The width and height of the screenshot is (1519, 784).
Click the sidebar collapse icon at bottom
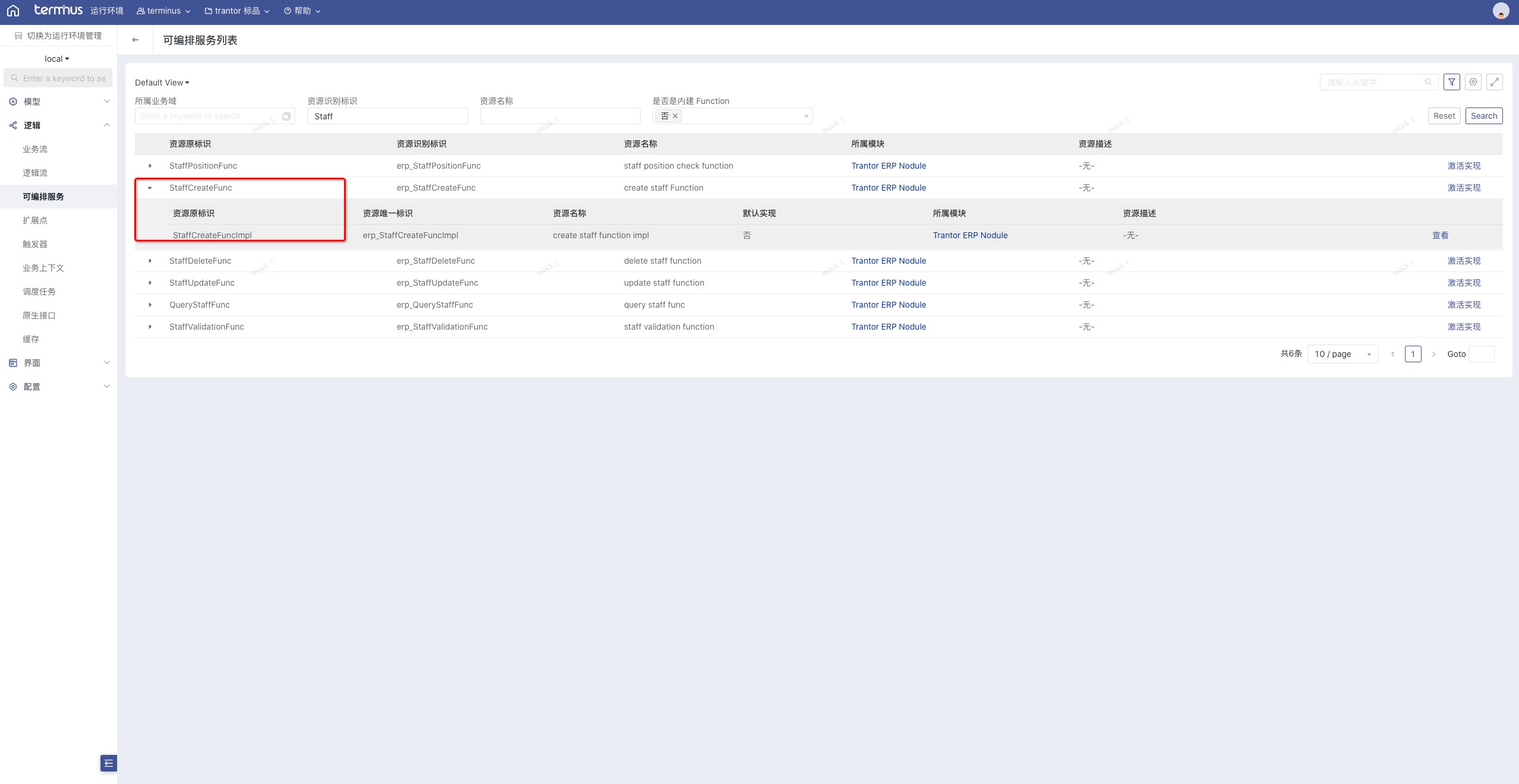[x=109, y=763]
